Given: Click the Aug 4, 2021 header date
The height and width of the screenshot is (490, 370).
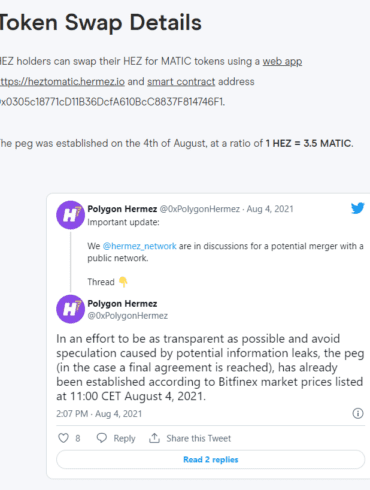Looking at the screenshot, I should click(270, 209).
